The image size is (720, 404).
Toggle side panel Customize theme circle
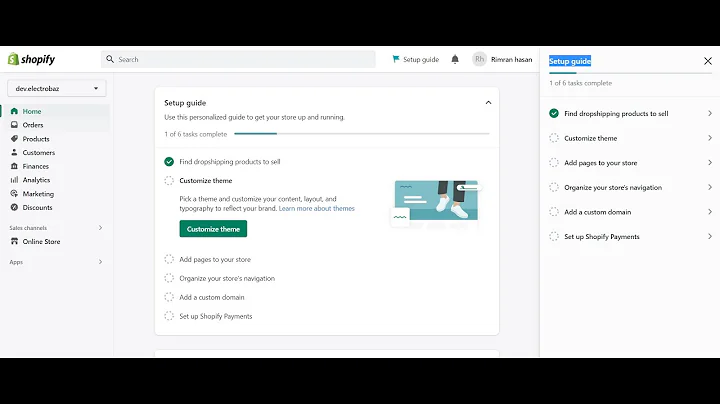[x=554, y=138]
